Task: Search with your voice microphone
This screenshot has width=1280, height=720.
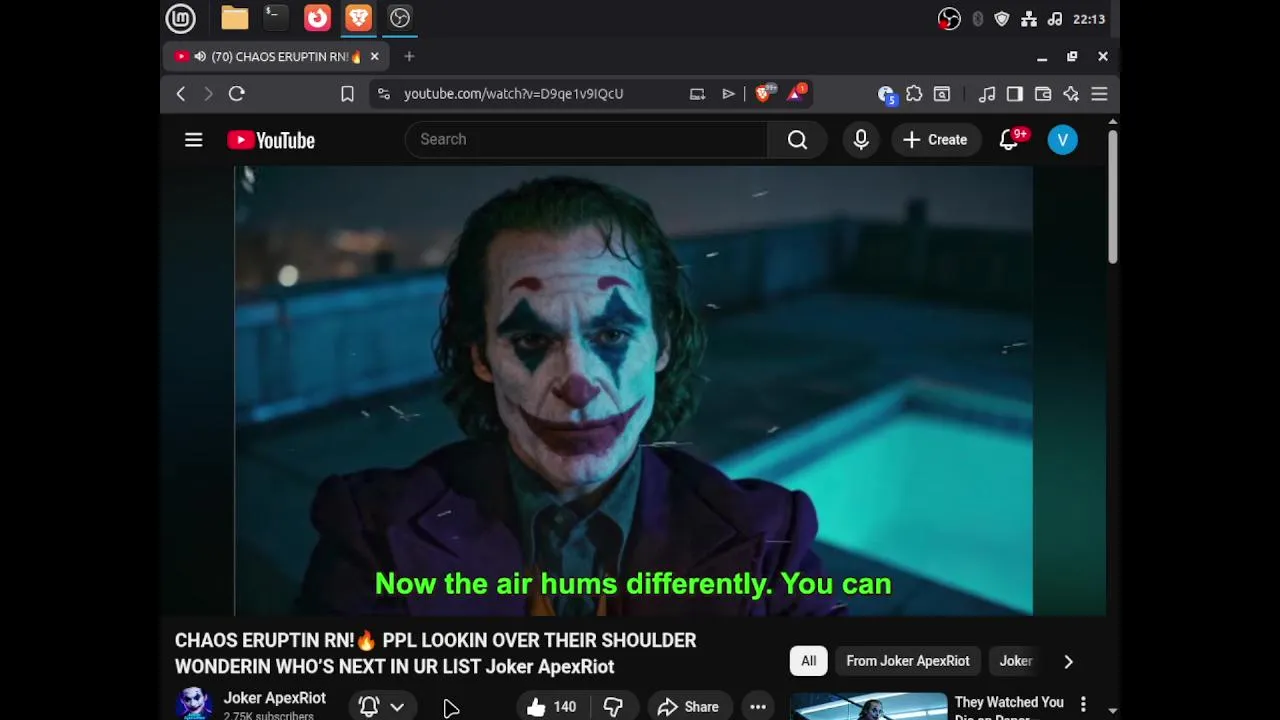Action: click(861, 140)
